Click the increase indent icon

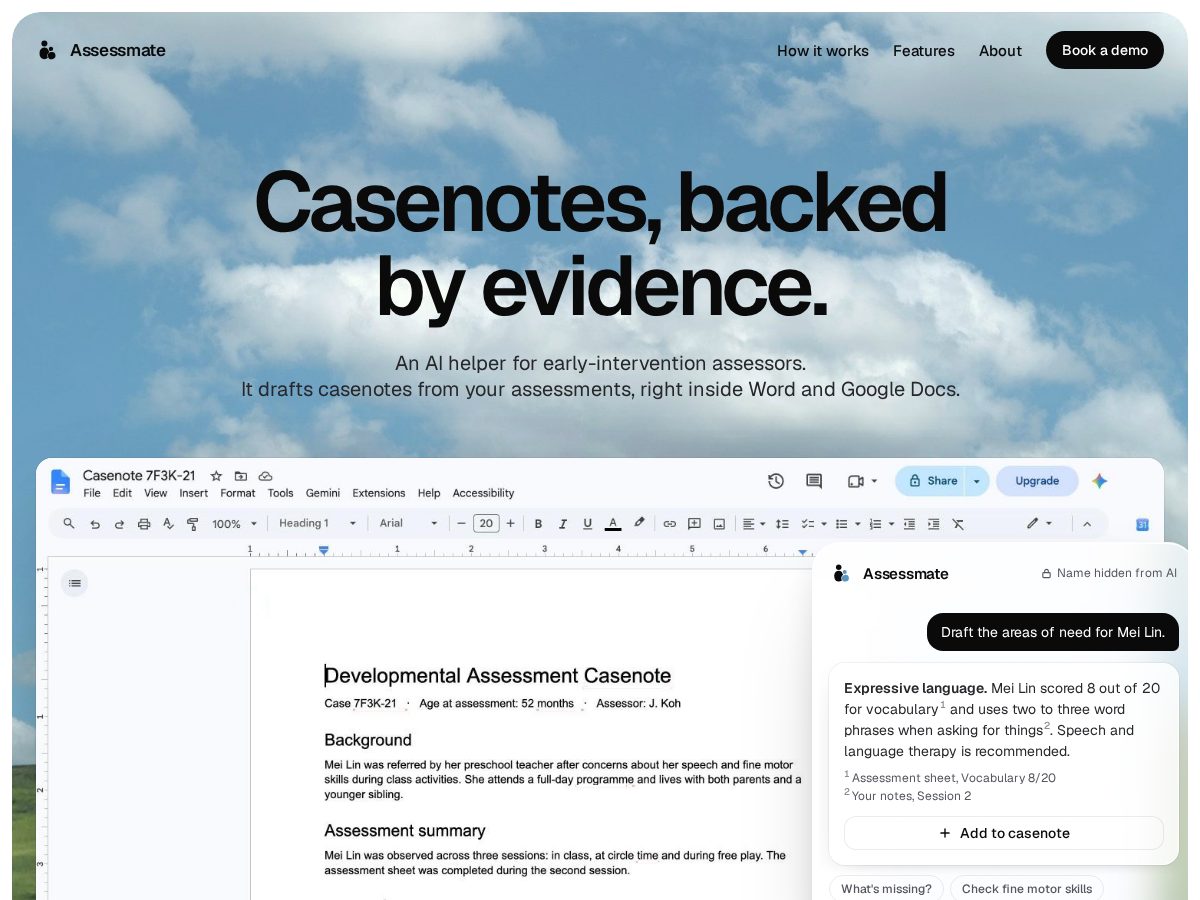933,523
